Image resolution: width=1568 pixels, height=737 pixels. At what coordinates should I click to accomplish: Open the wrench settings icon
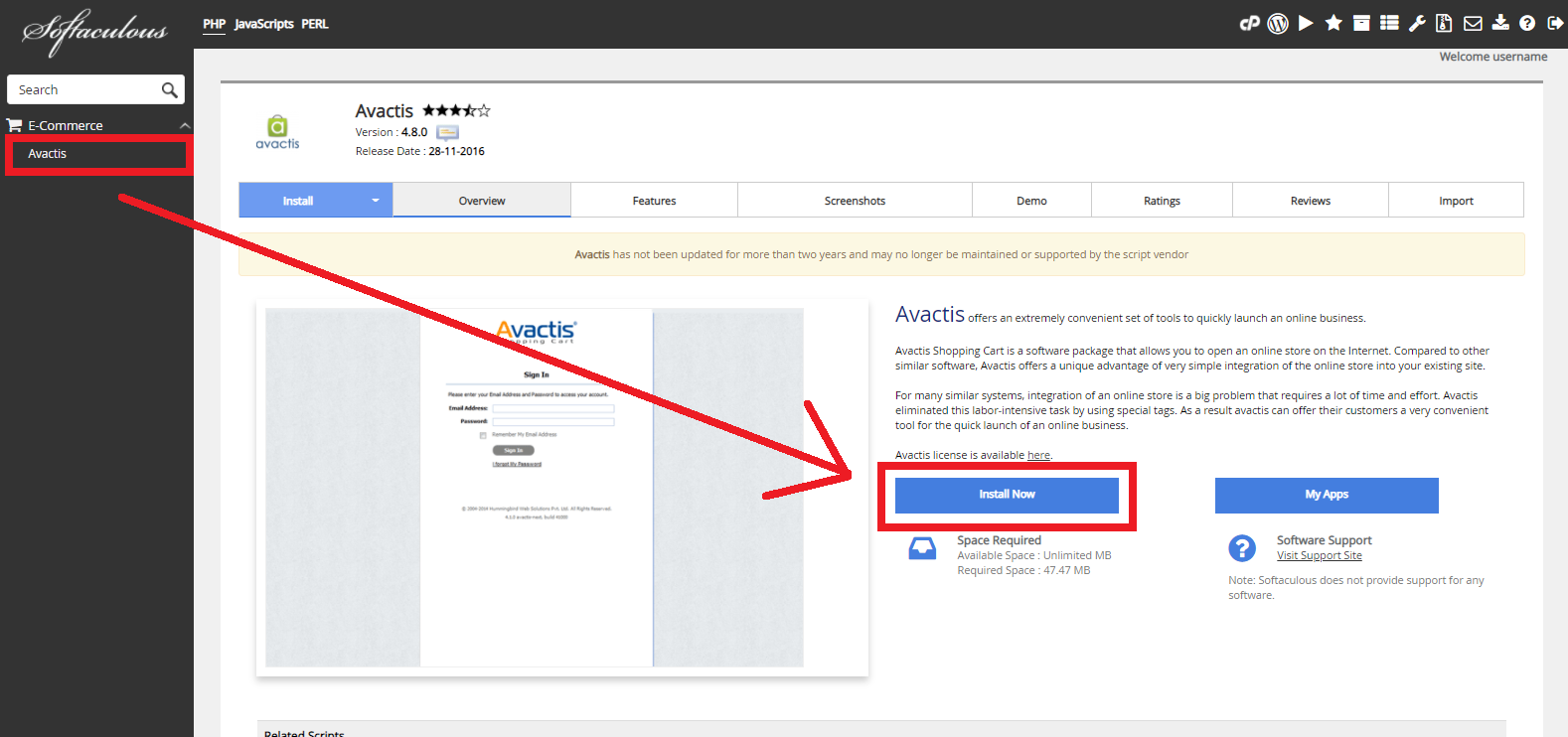(x=1417, y=23)
